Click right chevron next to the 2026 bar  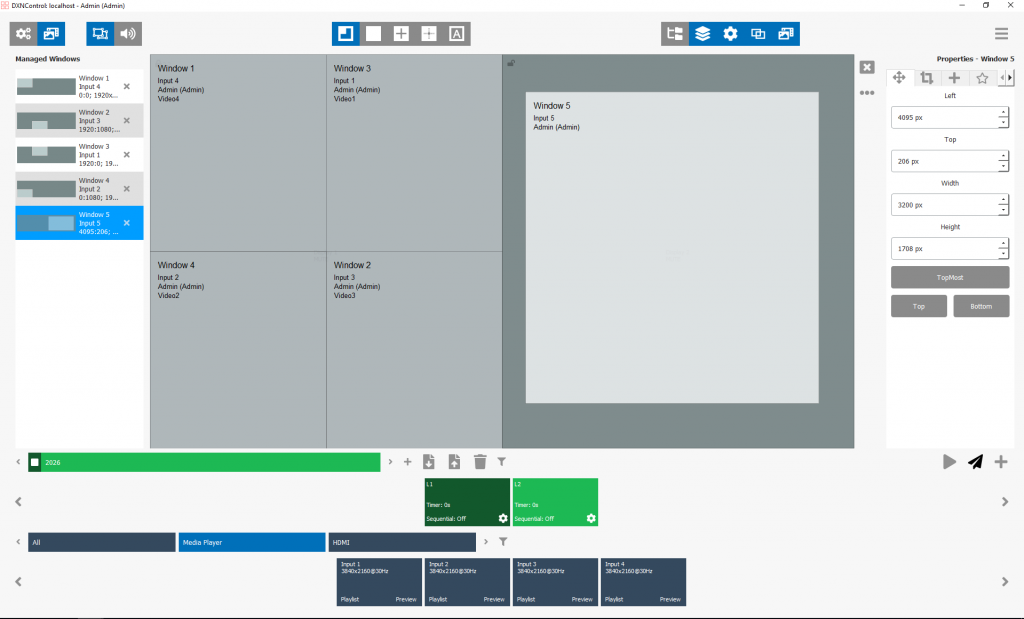coord(391,462)
